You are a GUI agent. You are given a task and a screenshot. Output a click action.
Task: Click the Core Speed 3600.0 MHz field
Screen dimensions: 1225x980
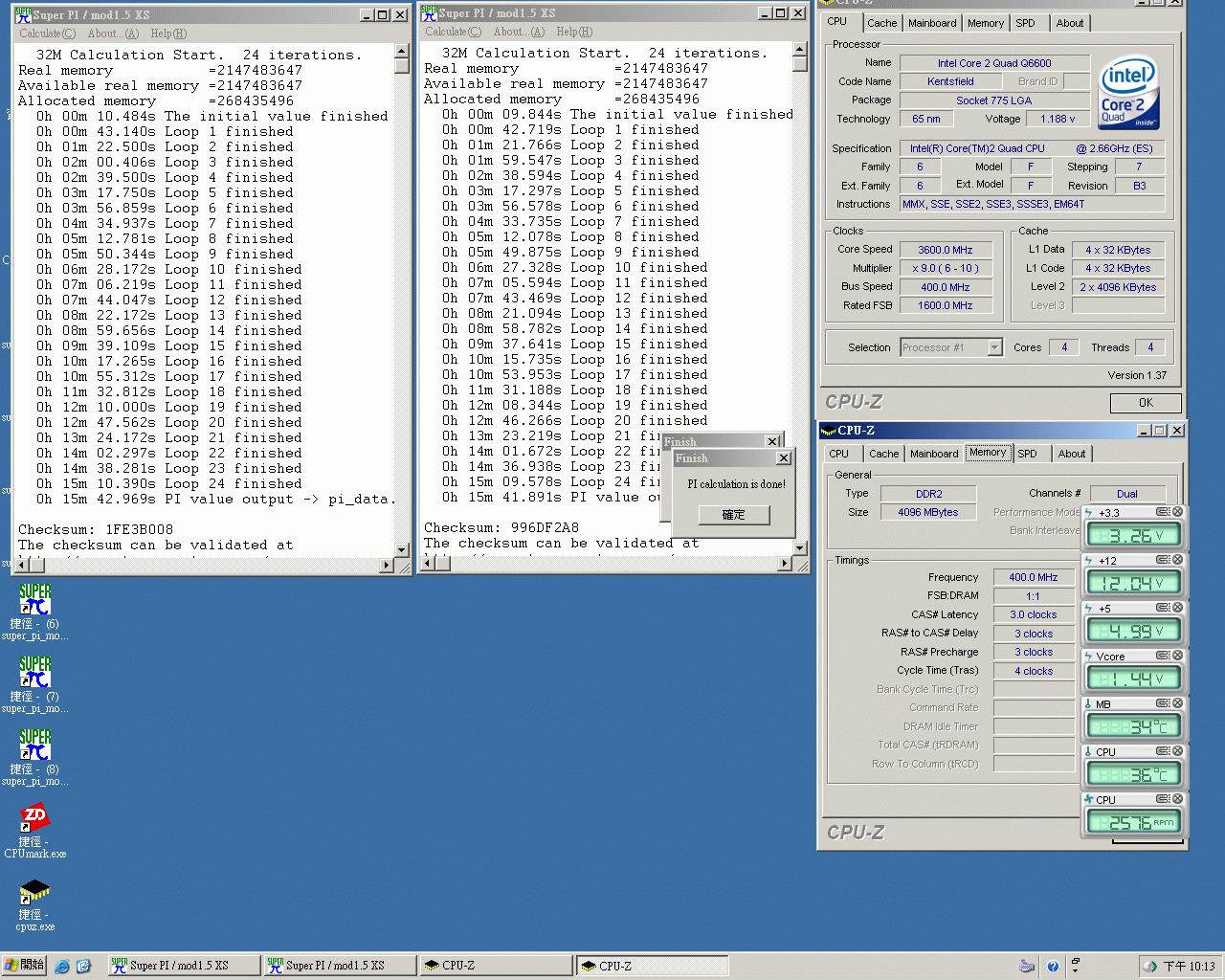945,250
